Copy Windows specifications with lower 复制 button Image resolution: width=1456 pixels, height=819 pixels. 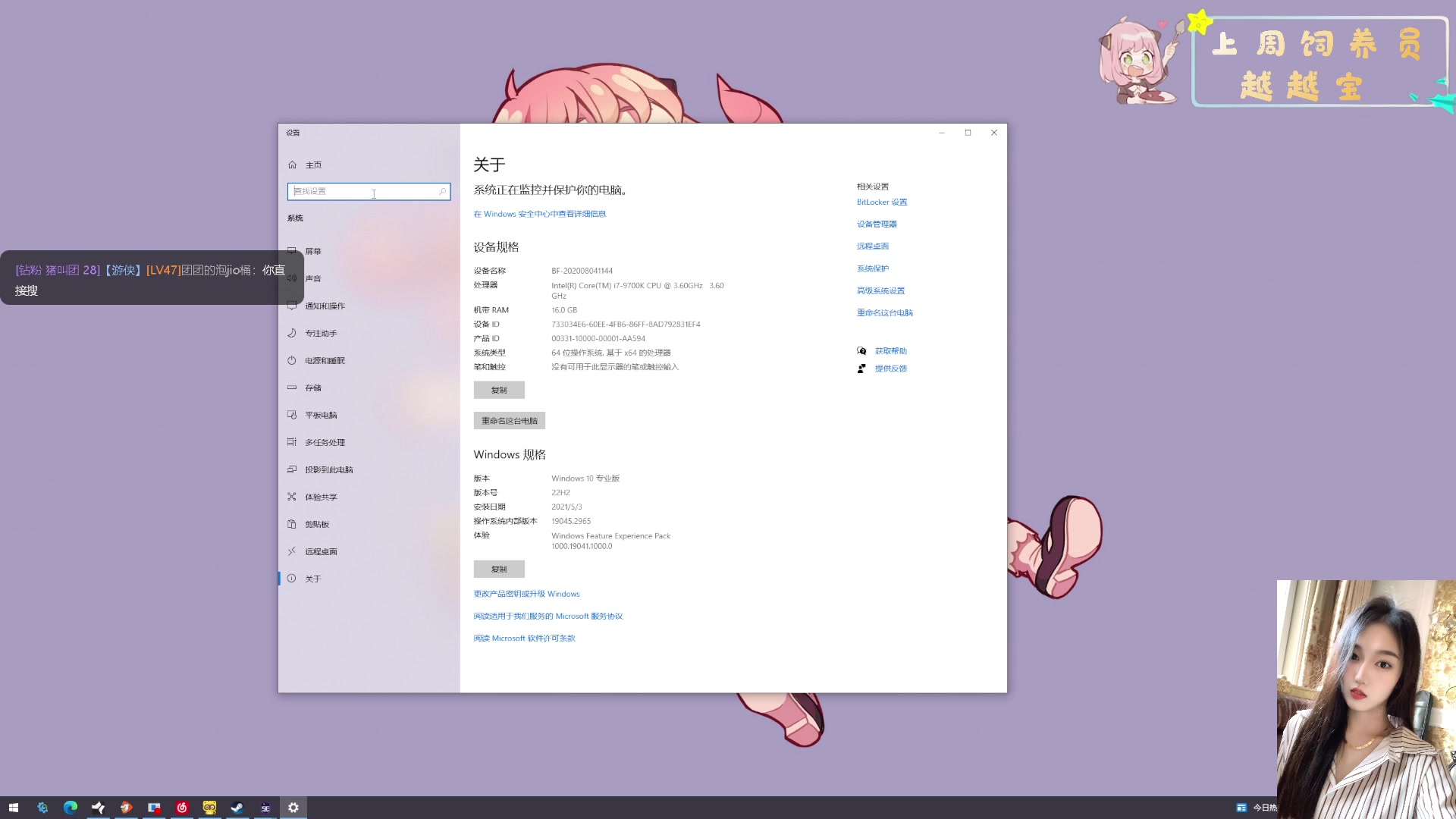pyautogui.click(x=499, y=569)
